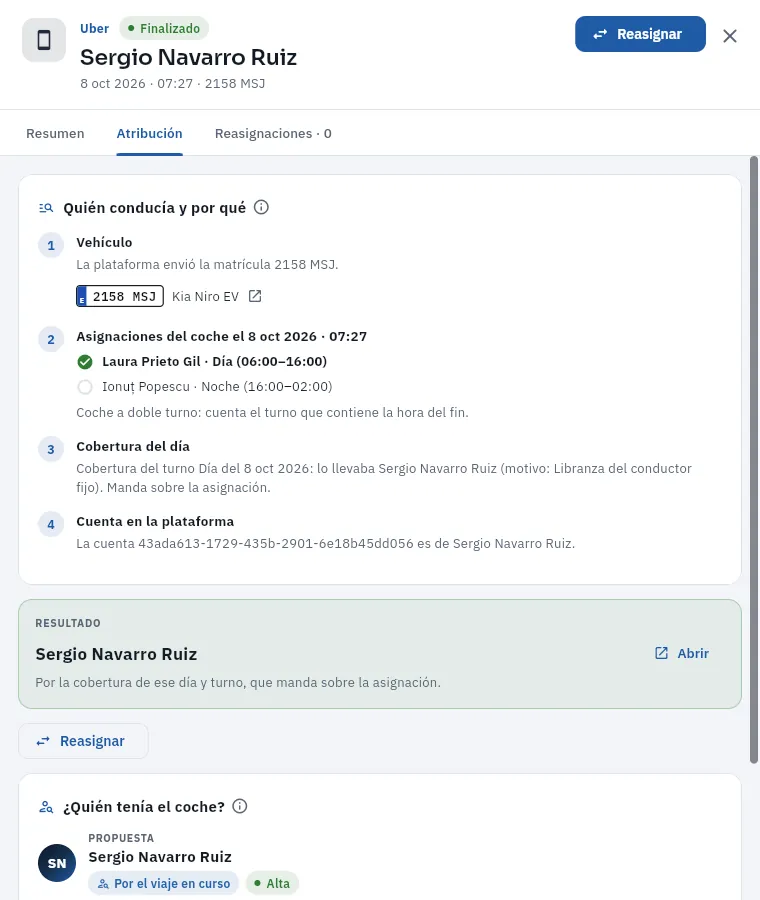Click the Por el viaje en curso chip
Screen dimensions: 760x900
[164, 883]
